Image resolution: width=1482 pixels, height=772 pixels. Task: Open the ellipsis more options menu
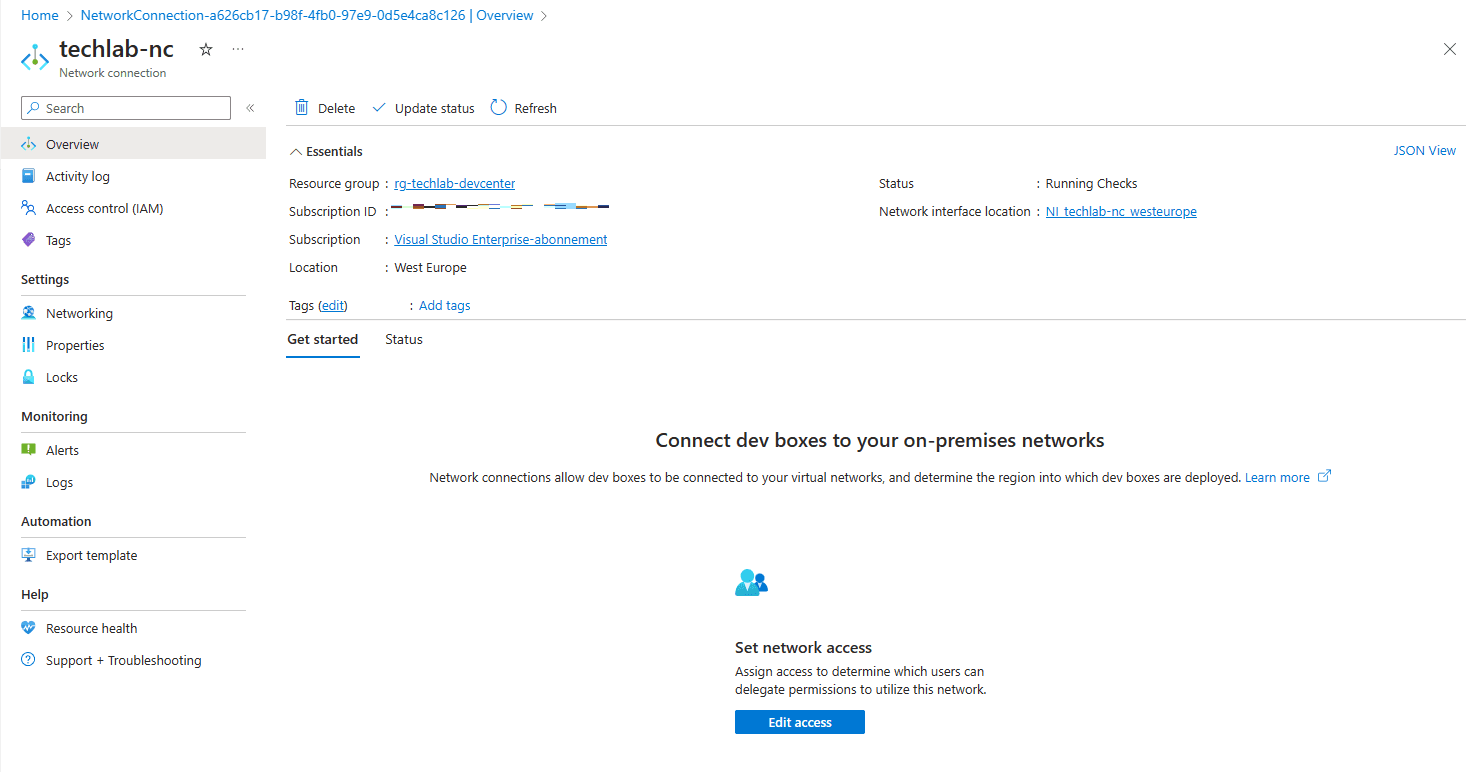click(237, 49)
